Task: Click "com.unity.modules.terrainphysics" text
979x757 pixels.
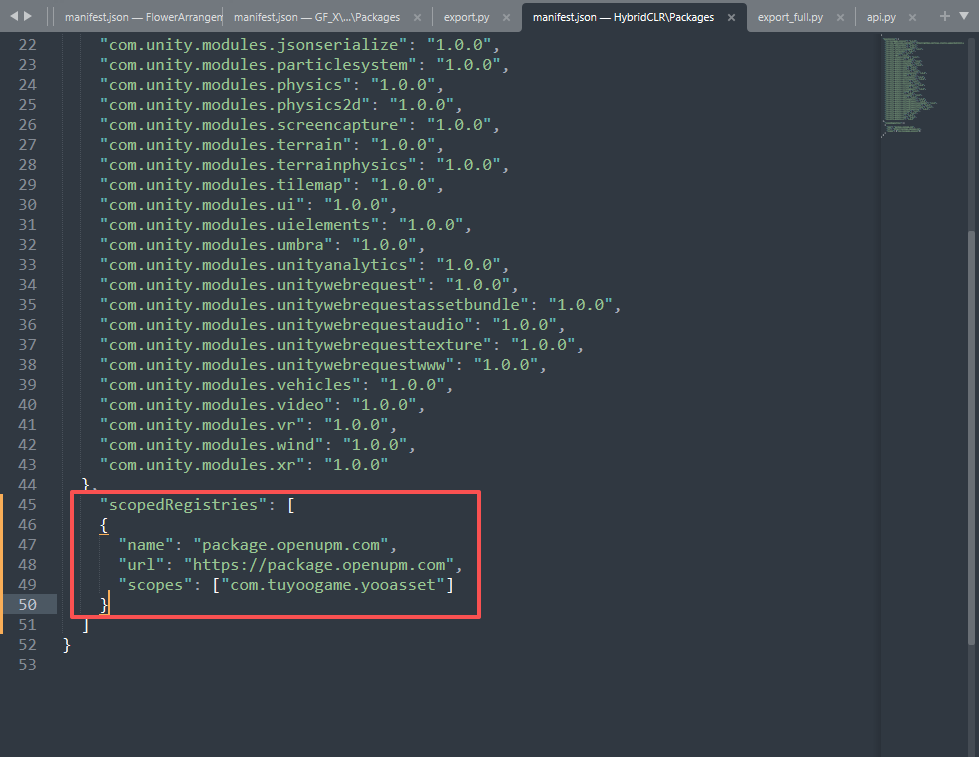Action: [258, 165]
